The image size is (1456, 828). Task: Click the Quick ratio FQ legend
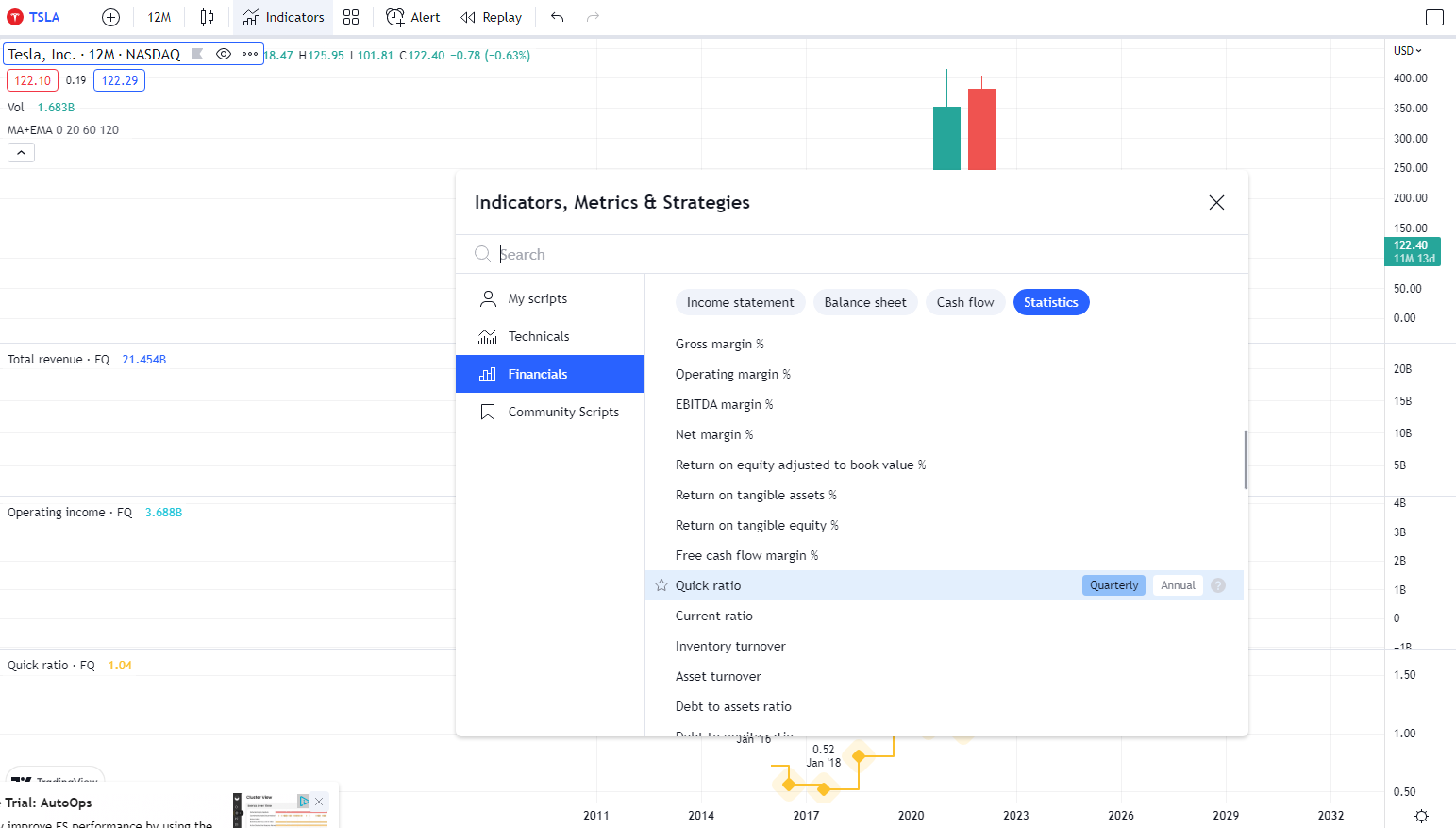[70, 666]
